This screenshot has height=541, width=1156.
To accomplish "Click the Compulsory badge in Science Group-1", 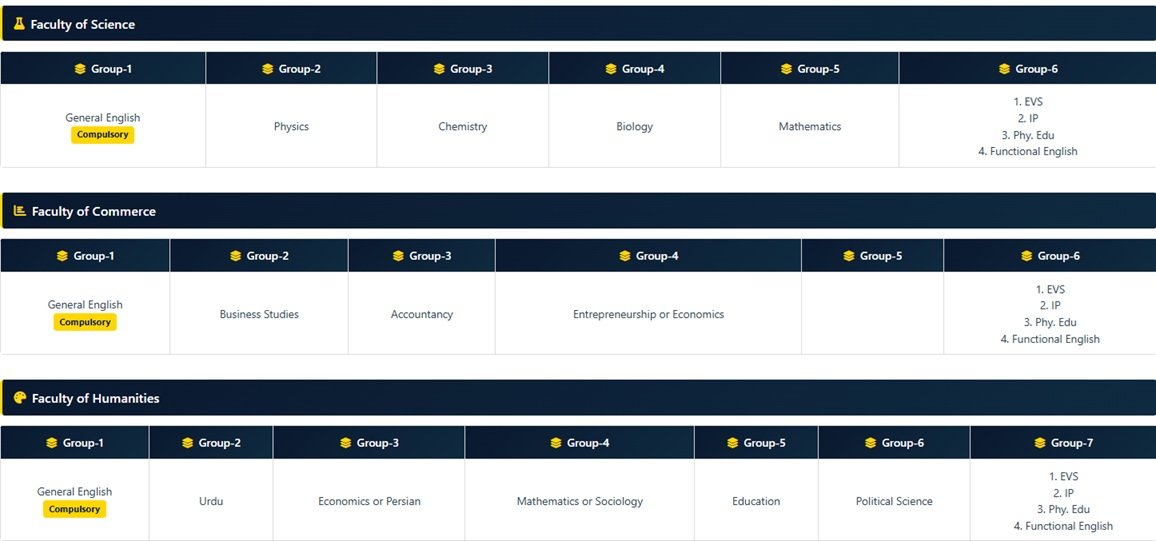I will click(x=102, y=135).
